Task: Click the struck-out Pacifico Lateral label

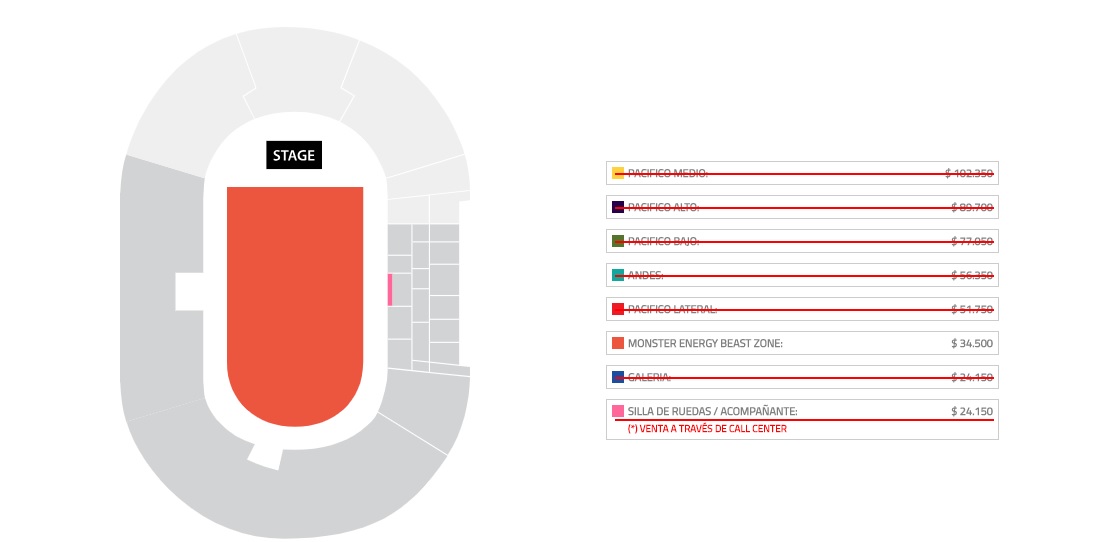Action: [672, 309]
